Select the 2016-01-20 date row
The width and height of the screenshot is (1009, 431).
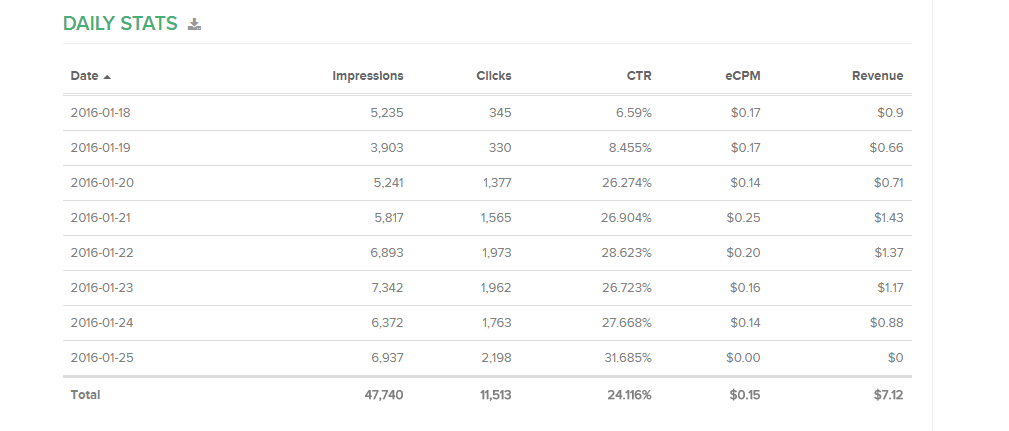point(100,183)
